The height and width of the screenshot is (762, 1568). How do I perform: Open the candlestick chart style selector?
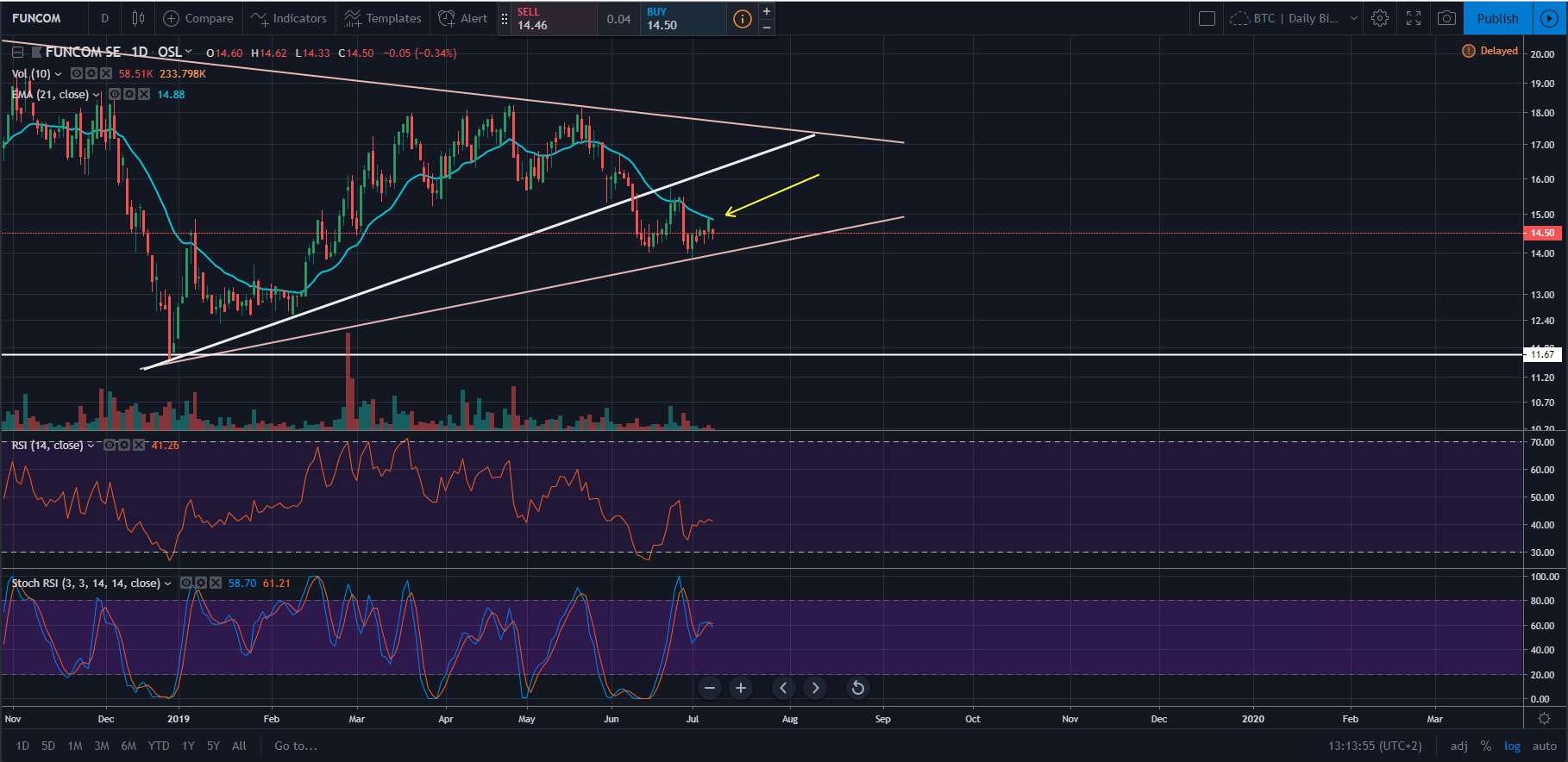(138, 18)
